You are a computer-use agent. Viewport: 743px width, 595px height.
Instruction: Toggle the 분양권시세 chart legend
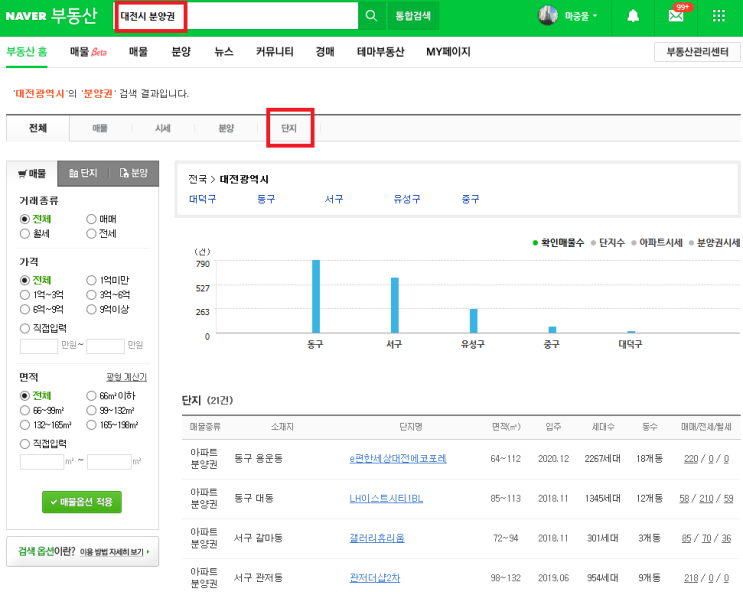[x=715, y=243]
